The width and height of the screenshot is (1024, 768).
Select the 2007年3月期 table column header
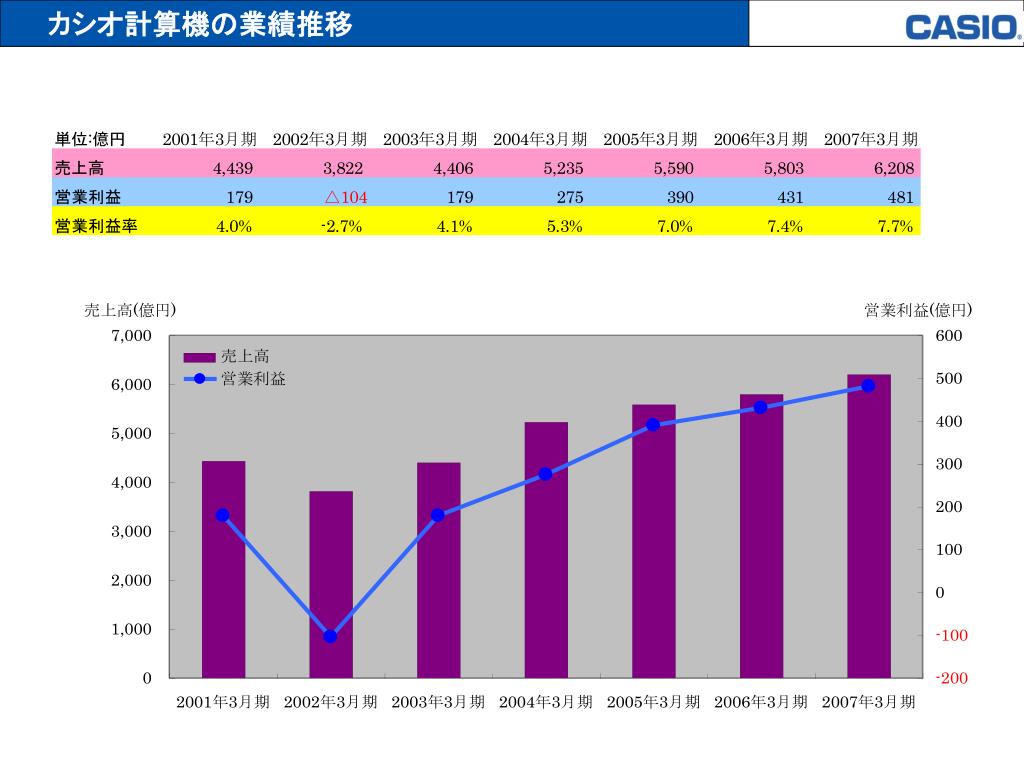click(871, 139)
